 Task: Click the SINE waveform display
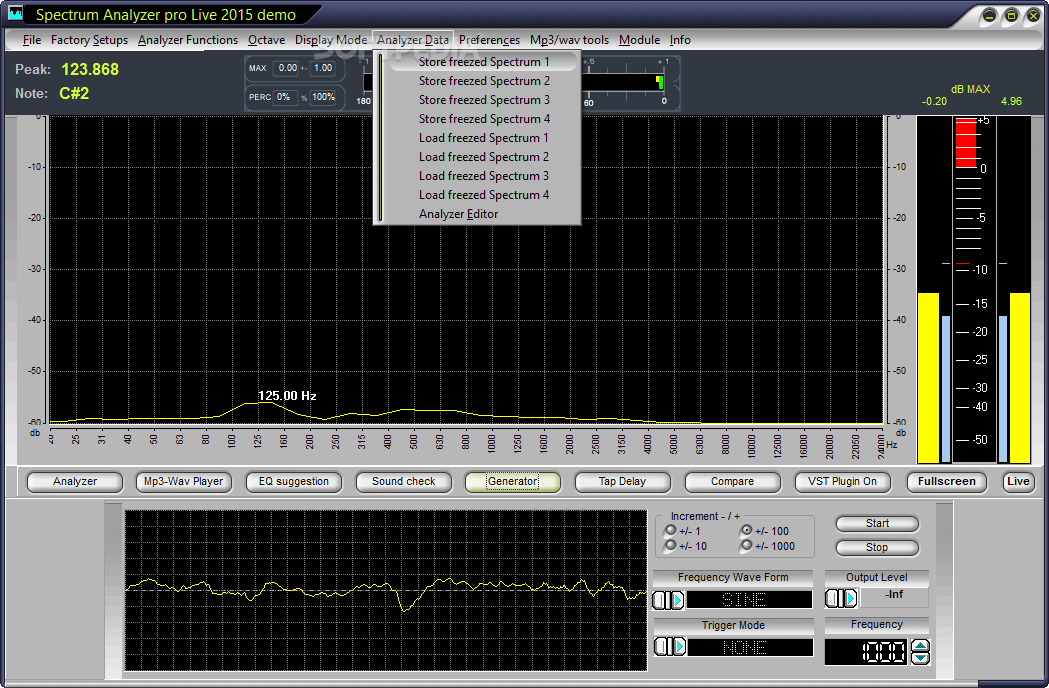749,600
